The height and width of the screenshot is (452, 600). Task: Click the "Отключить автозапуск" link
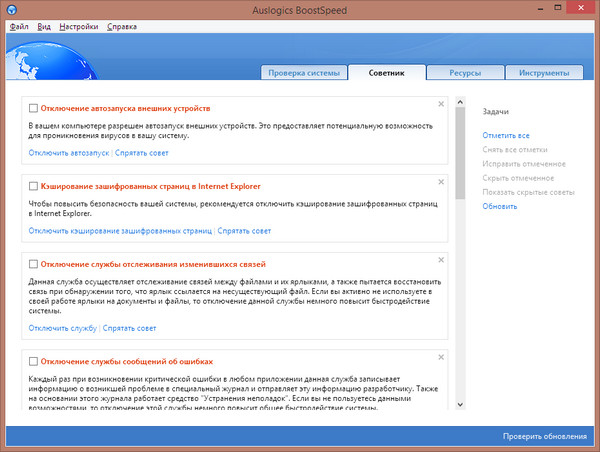(x=68, y=153)
